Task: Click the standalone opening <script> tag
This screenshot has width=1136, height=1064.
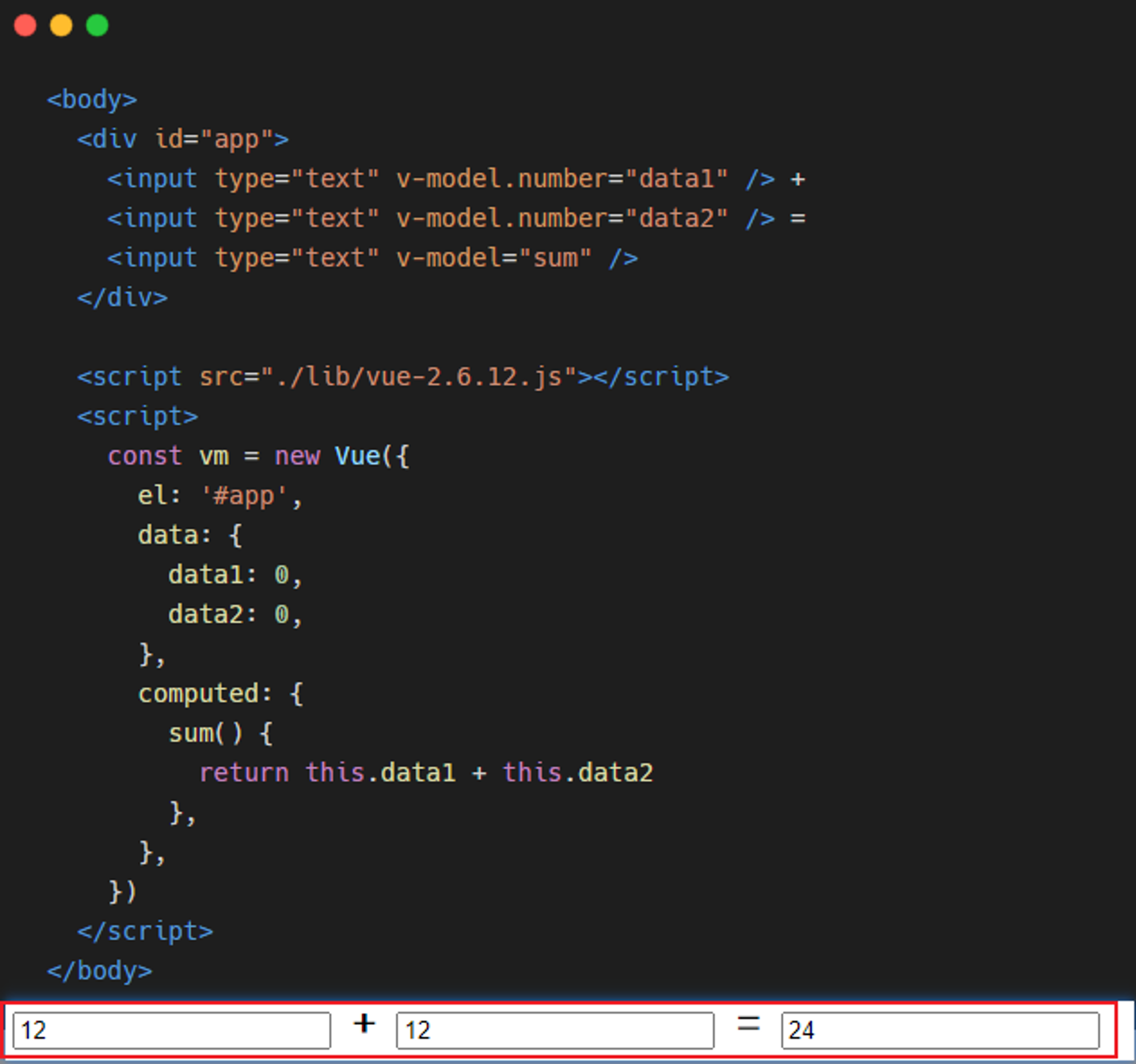Action: pyautogui.click(x=137, y=416)
